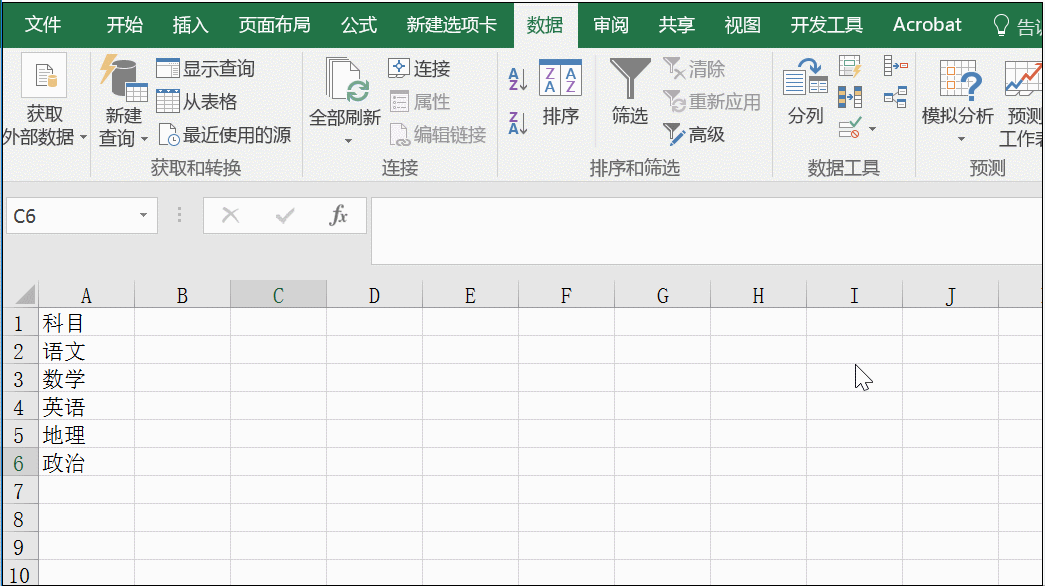Select cell containing 地理

pyautogui.click(x=87, y=435)
